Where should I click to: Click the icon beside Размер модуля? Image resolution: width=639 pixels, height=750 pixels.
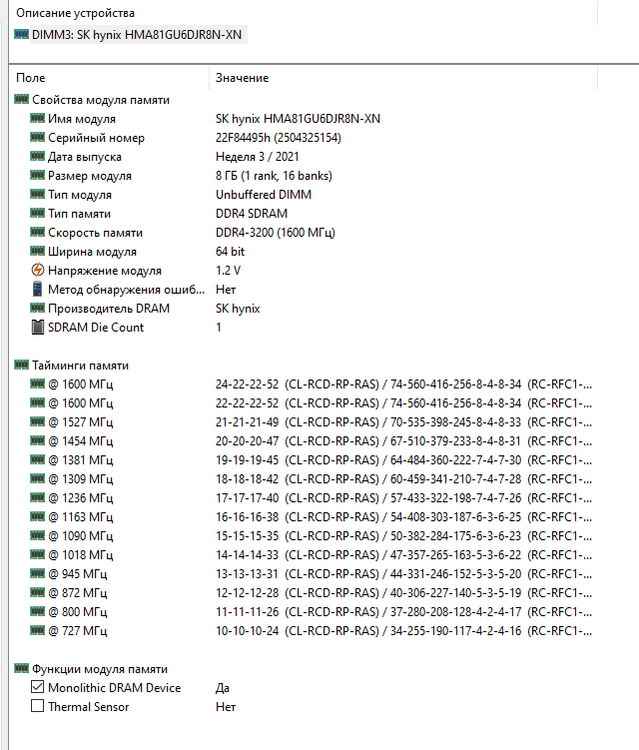(37, 175)
